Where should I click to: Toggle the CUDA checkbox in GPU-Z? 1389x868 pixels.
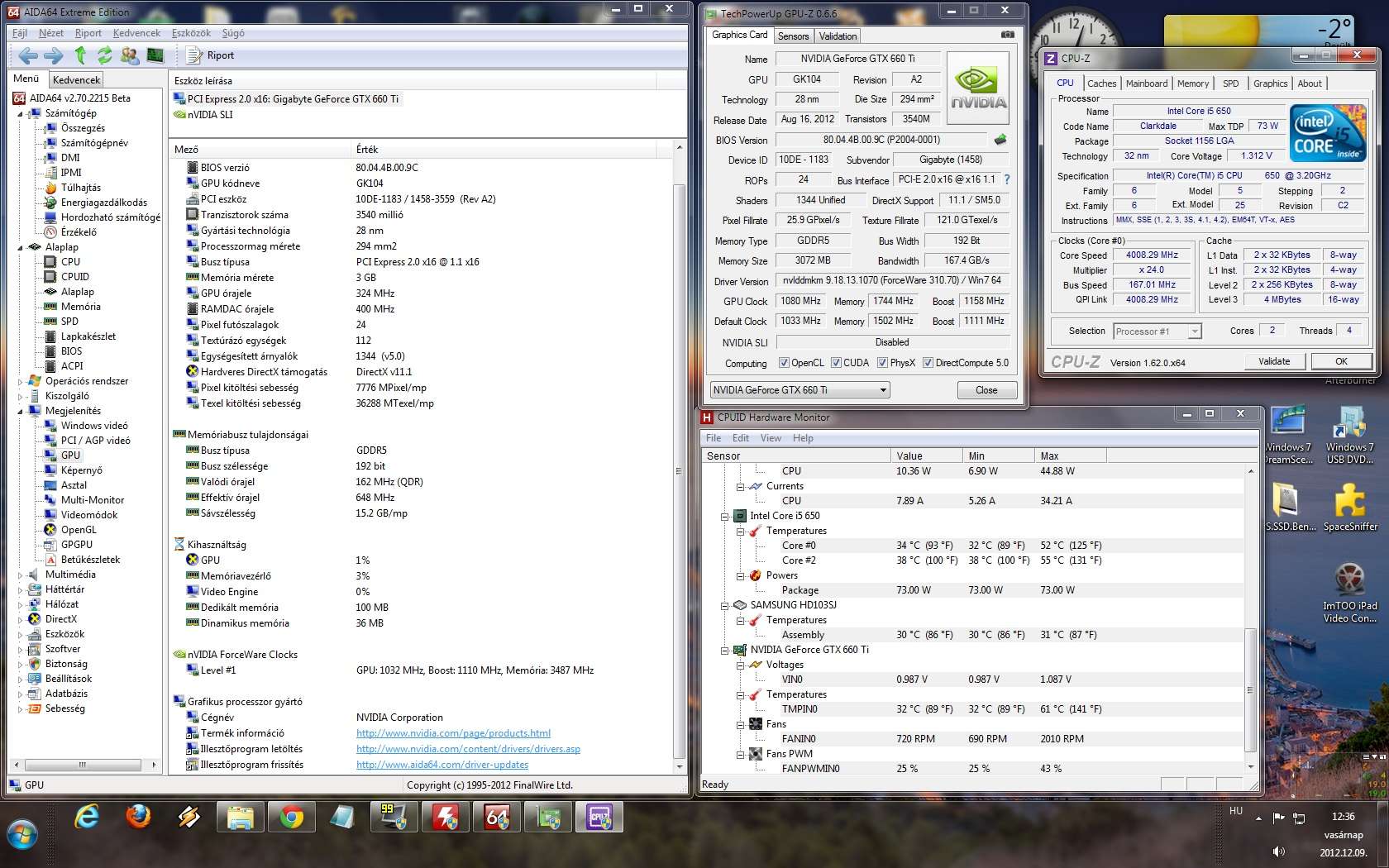coord(836,363)
